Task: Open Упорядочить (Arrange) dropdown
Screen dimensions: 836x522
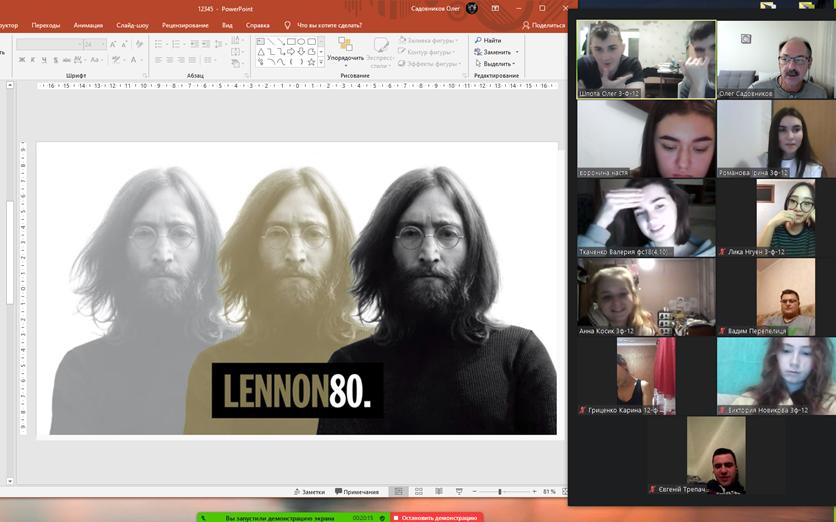Action: point(345,52)
